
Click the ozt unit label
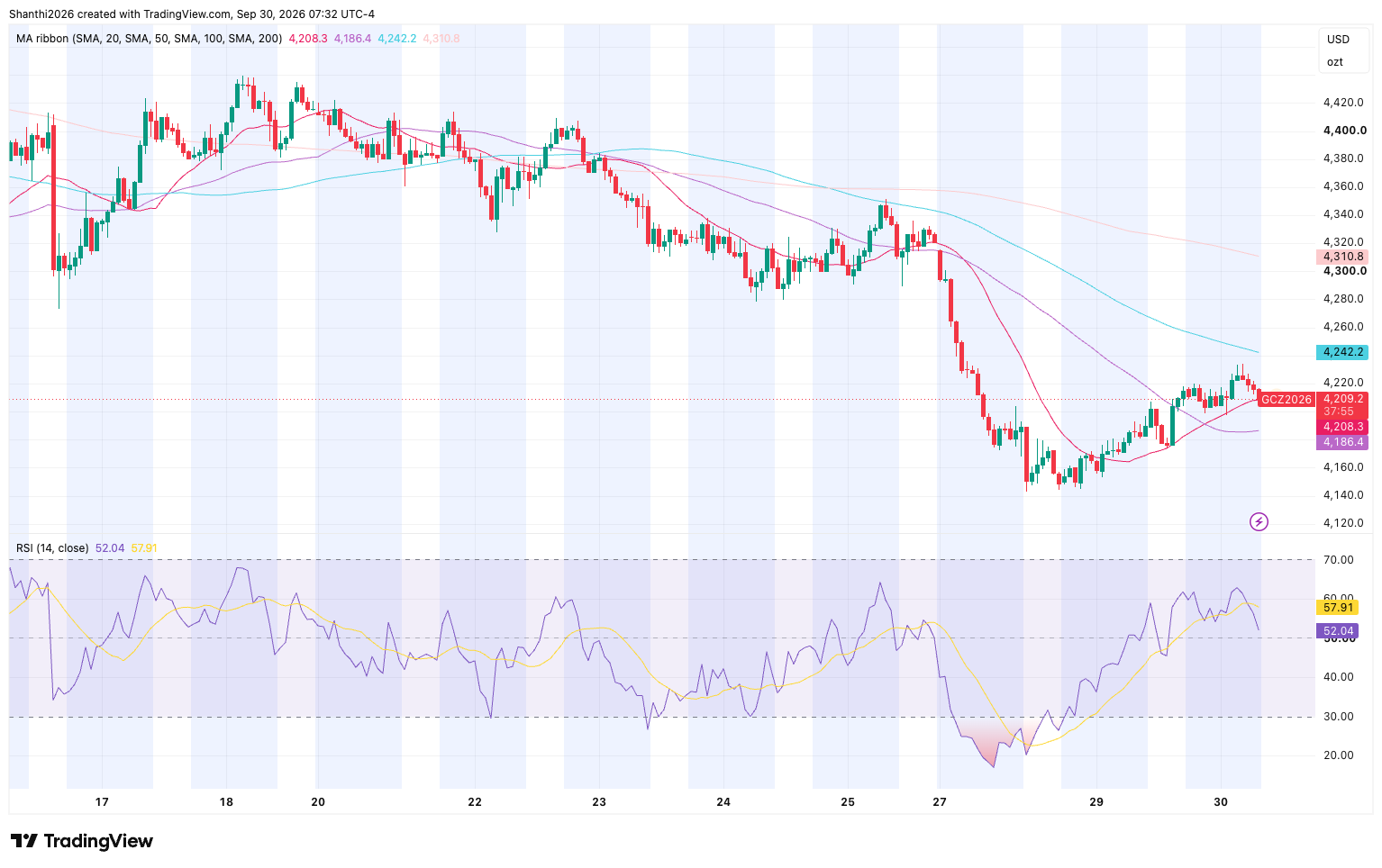coord(1335,62)
